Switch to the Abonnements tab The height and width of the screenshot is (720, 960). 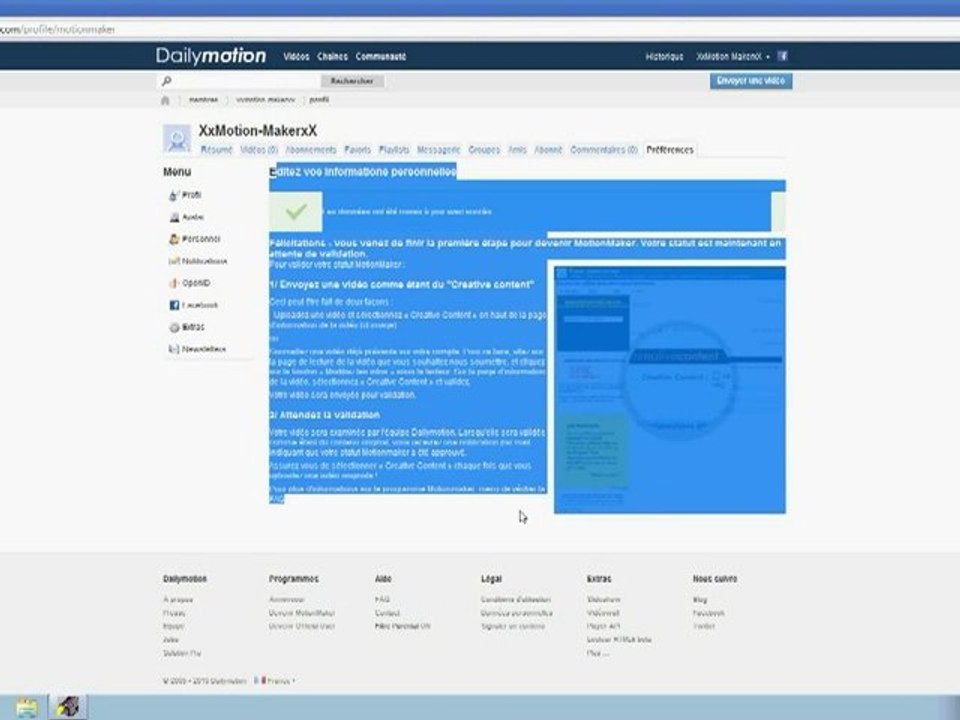(x=311, y=149)
